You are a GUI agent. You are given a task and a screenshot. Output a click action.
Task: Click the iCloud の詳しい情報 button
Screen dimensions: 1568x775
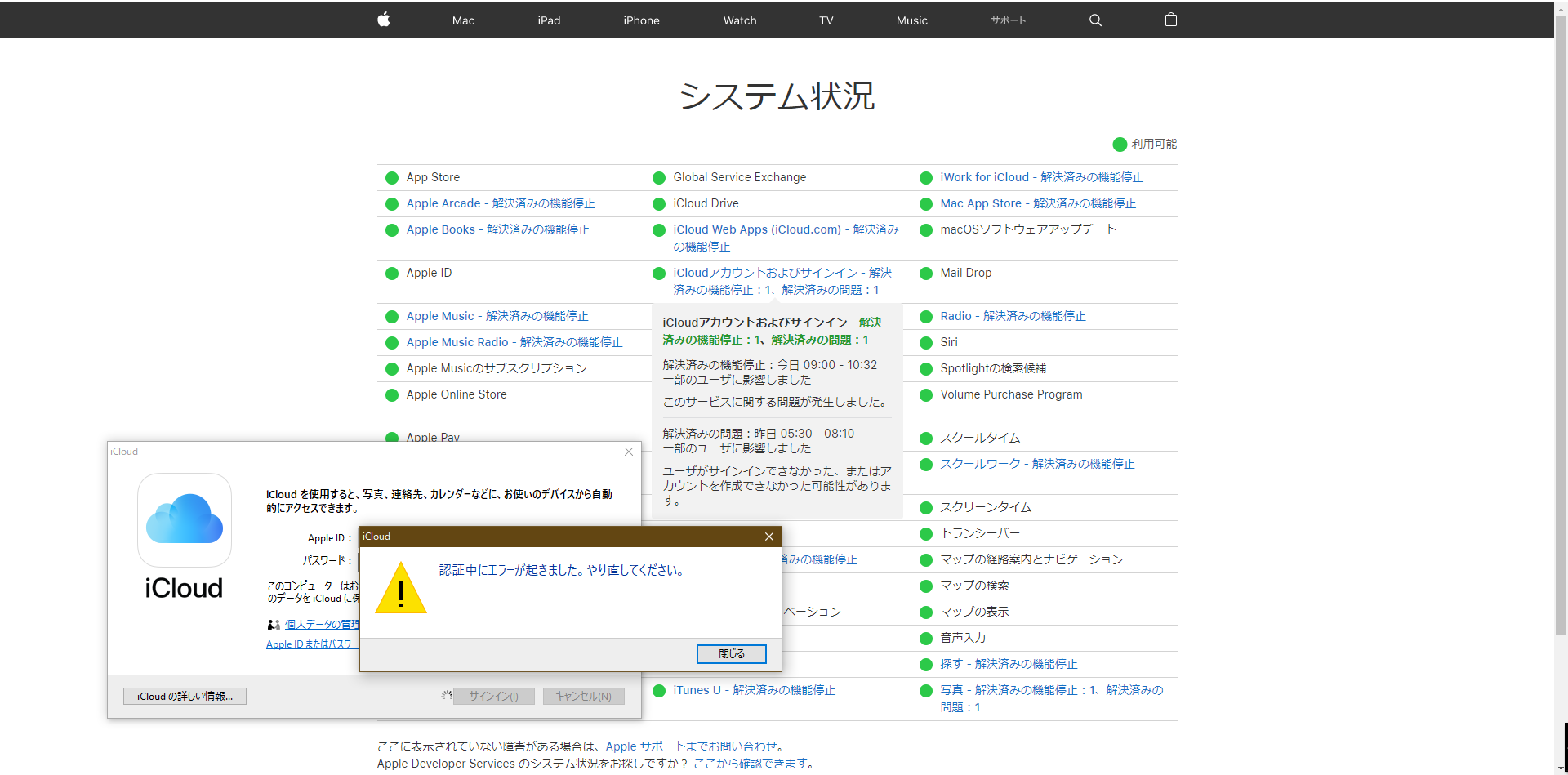(x=185, y=696)
